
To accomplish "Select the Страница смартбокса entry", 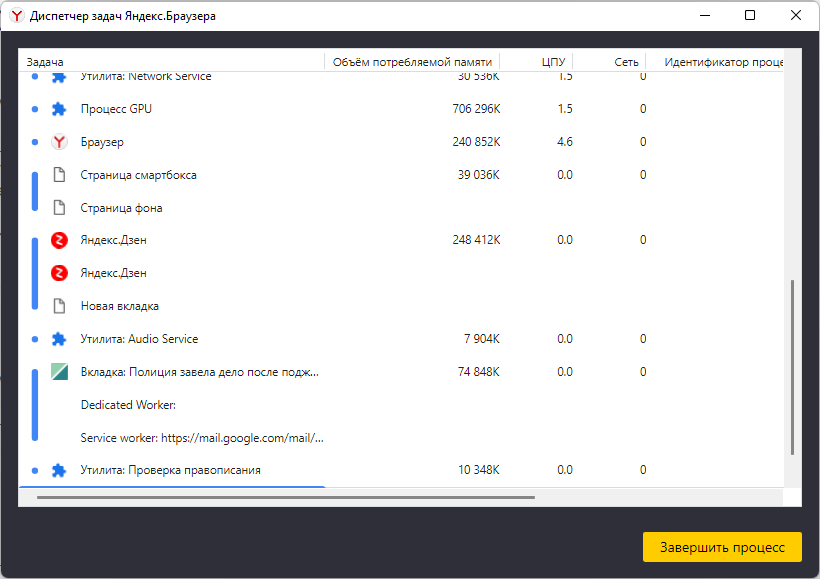I will click(401, 175).
